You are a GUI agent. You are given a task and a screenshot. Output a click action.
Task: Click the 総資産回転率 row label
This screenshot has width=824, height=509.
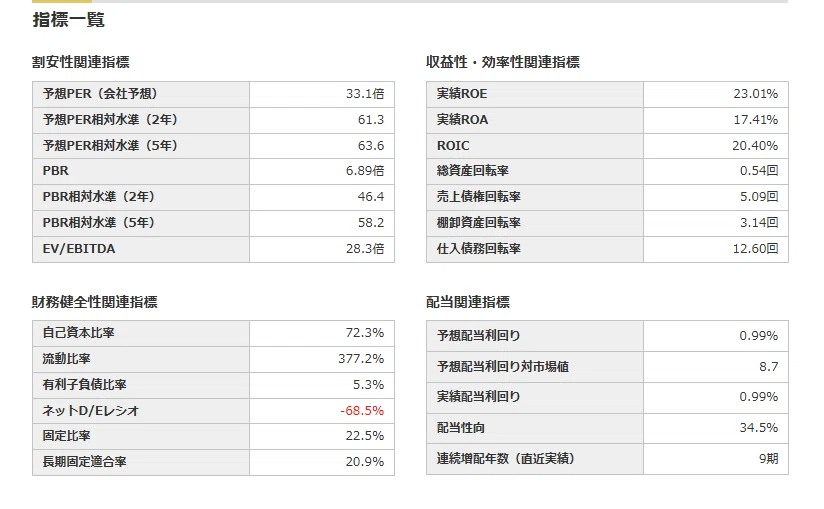click(x=472, y=171)
